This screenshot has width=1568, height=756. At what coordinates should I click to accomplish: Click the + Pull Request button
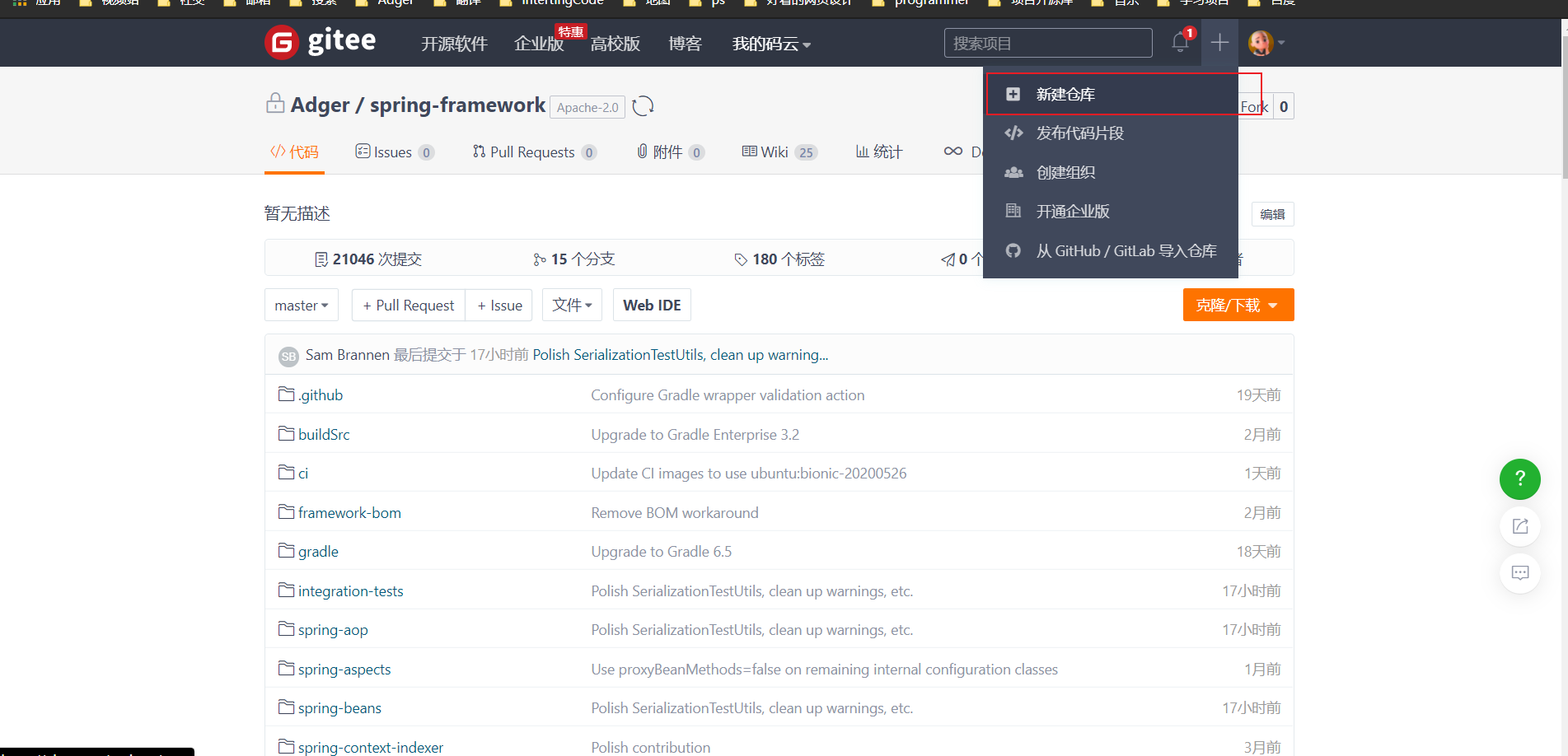click(409, 306)
